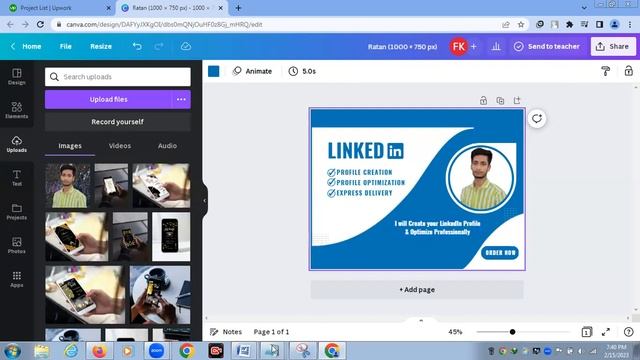This screenshot has width=640, height=360.
Task: Open more upload options ellipsis
Action: point(181,99)
